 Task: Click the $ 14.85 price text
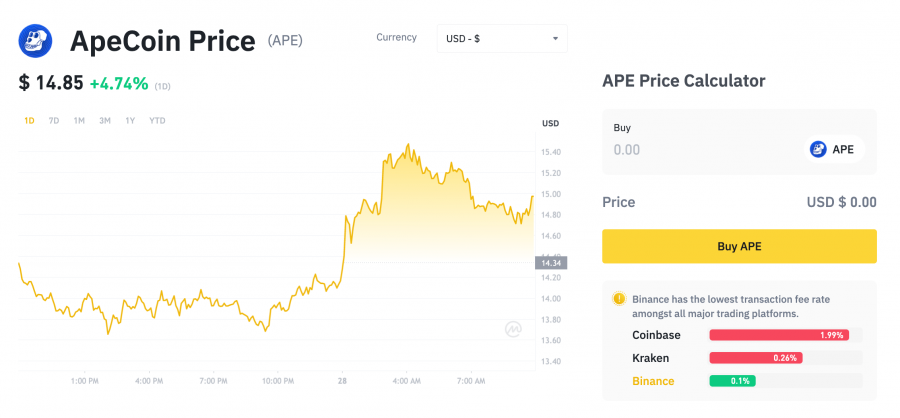click(51, 83)
